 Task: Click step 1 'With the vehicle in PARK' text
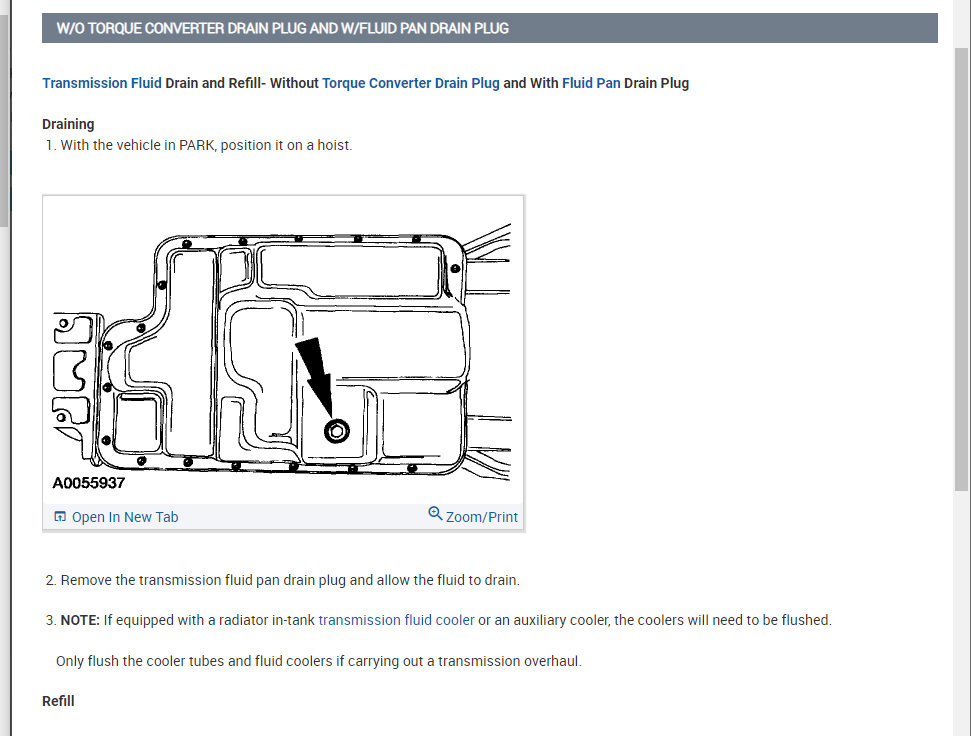click(x=206, y=145)
